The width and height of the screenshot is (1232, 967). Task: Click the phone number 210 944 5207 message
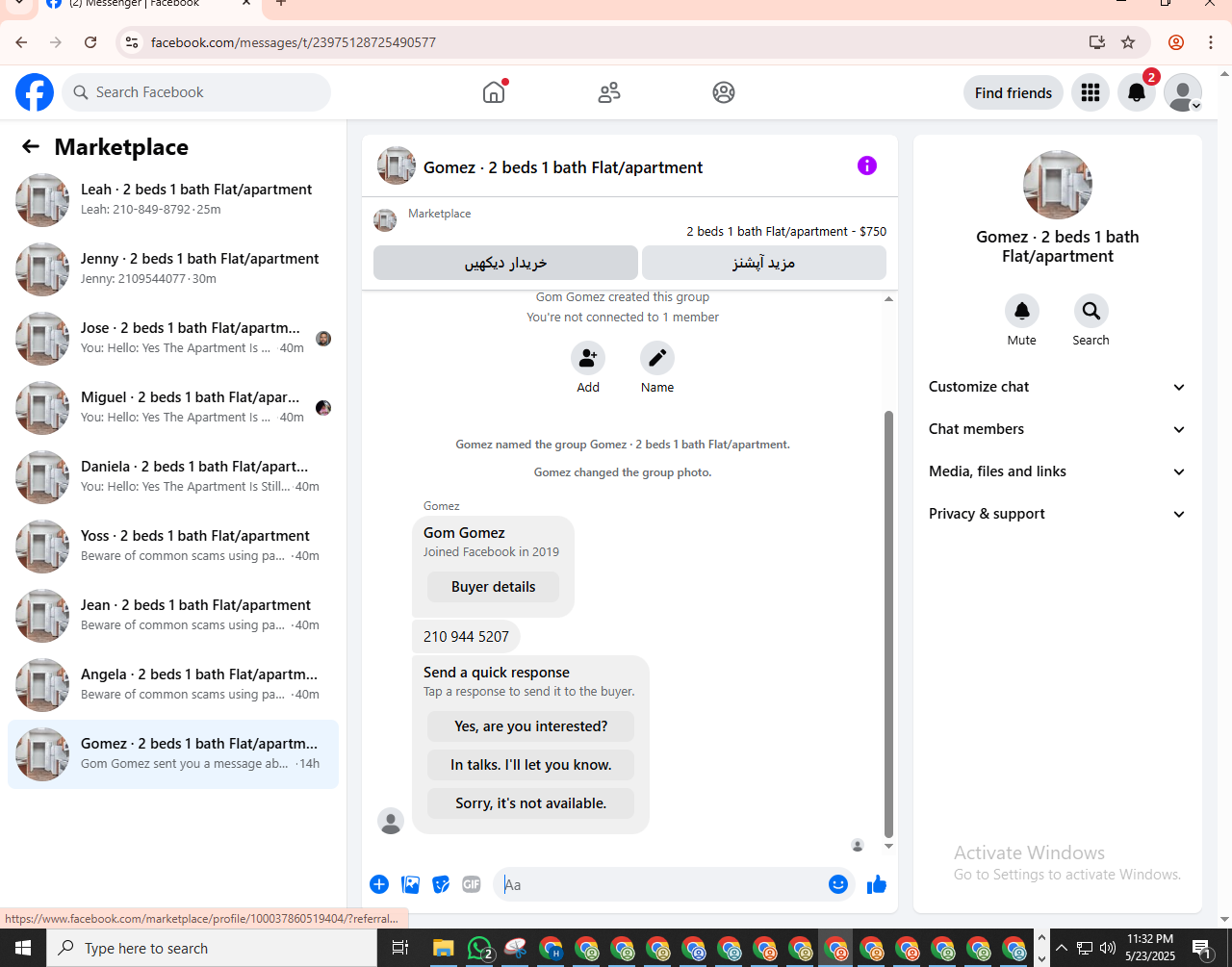466,637
